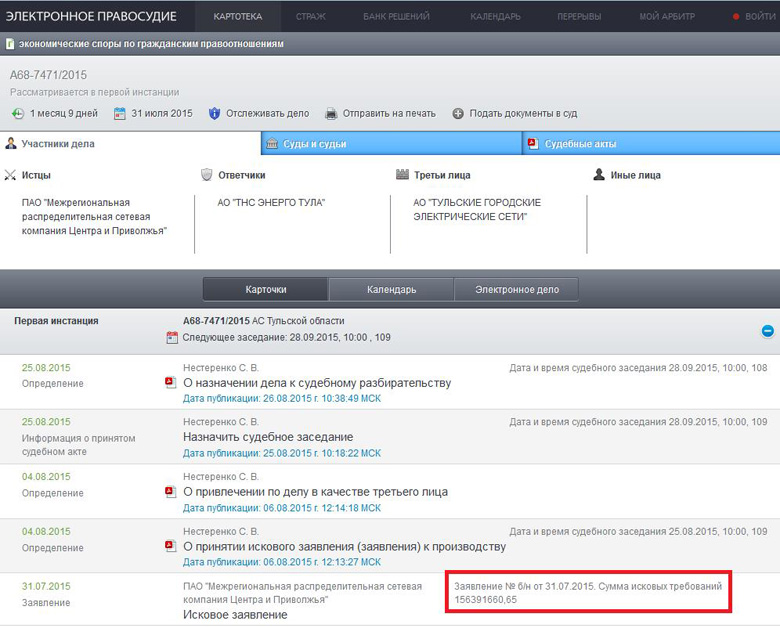Click the plus icon for Подать документы в суд
The image size is (780, 628).
458,114
